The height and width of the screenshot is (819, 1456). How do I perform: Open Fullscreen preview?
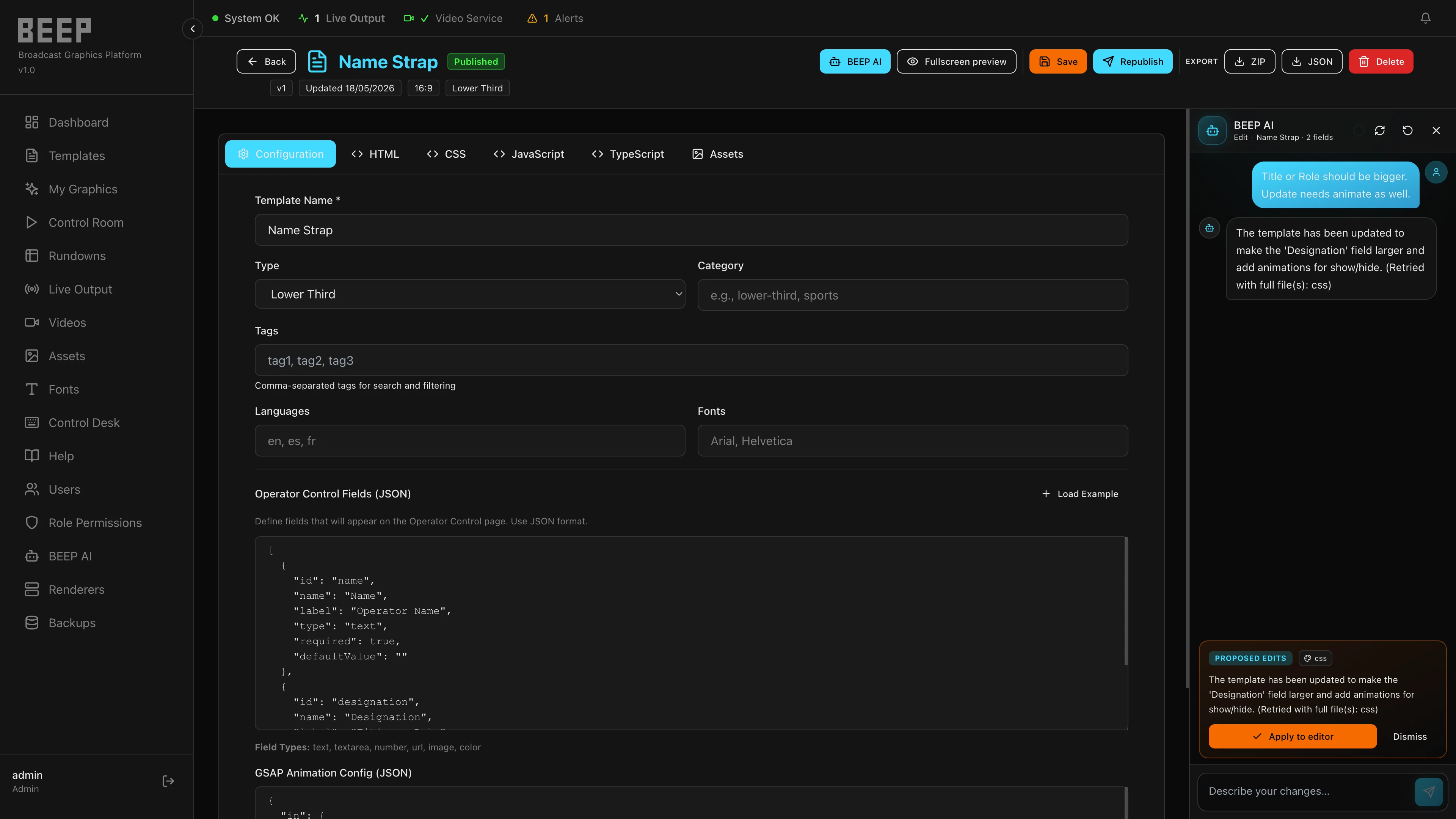956,61
